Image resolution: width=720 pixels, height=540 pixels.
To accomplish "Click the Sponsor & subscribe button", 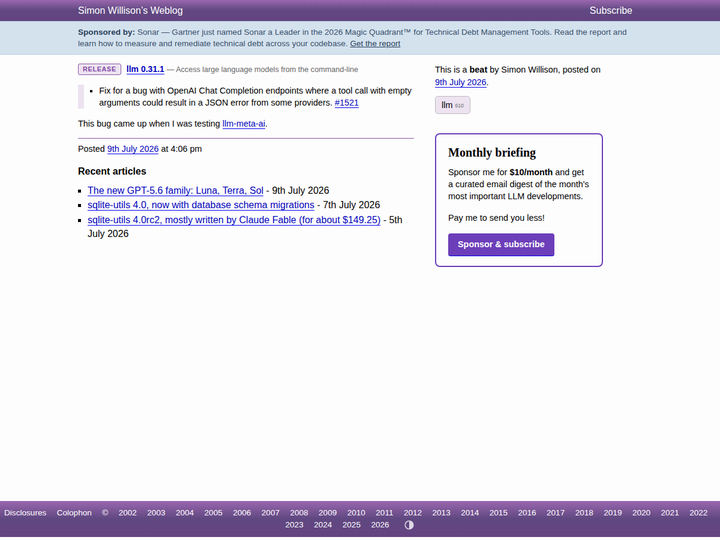I will coord(501,244).
